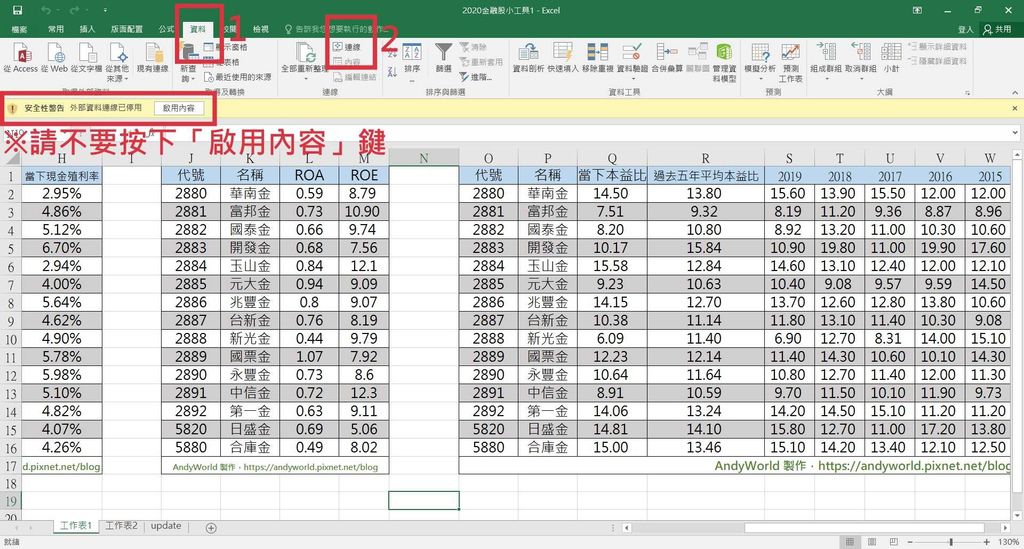Open 連線 connections in ribbon
Image resolution: width=1024 pixels, height=549 pixels.
coord(347,47)
